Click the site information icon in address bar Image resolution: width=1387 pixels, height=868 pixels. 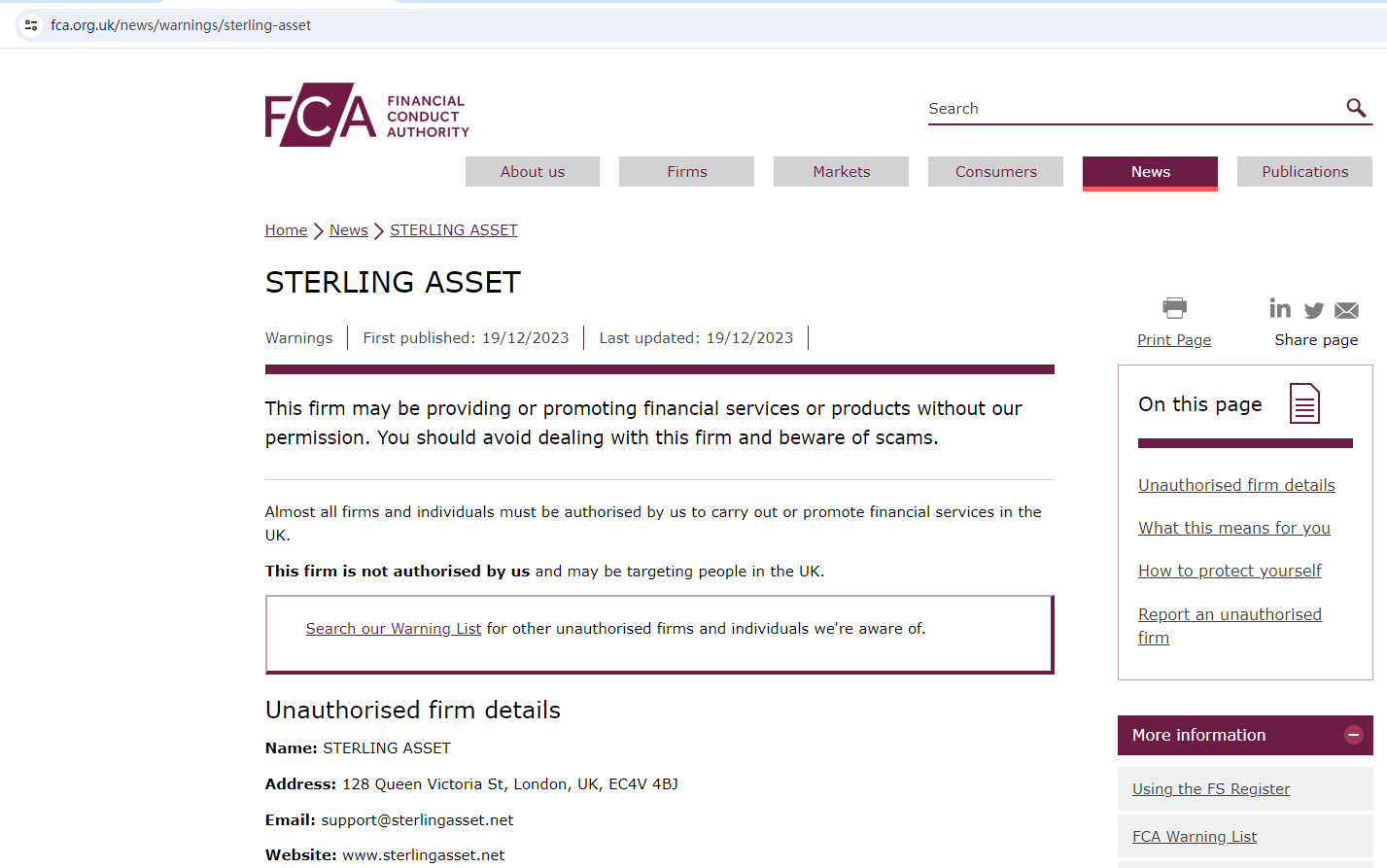pos(31,25)
